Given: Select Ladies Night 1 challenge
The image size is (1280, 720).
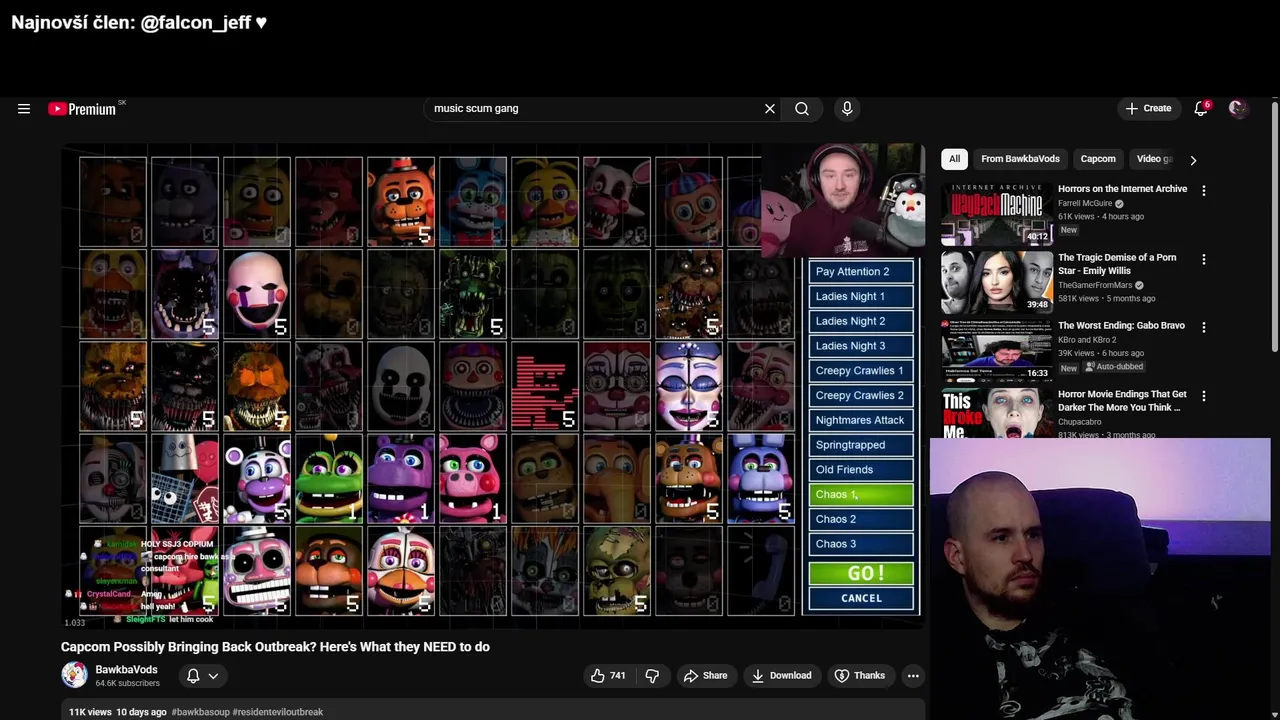Looking at the screenshot, I should point(861,297).
